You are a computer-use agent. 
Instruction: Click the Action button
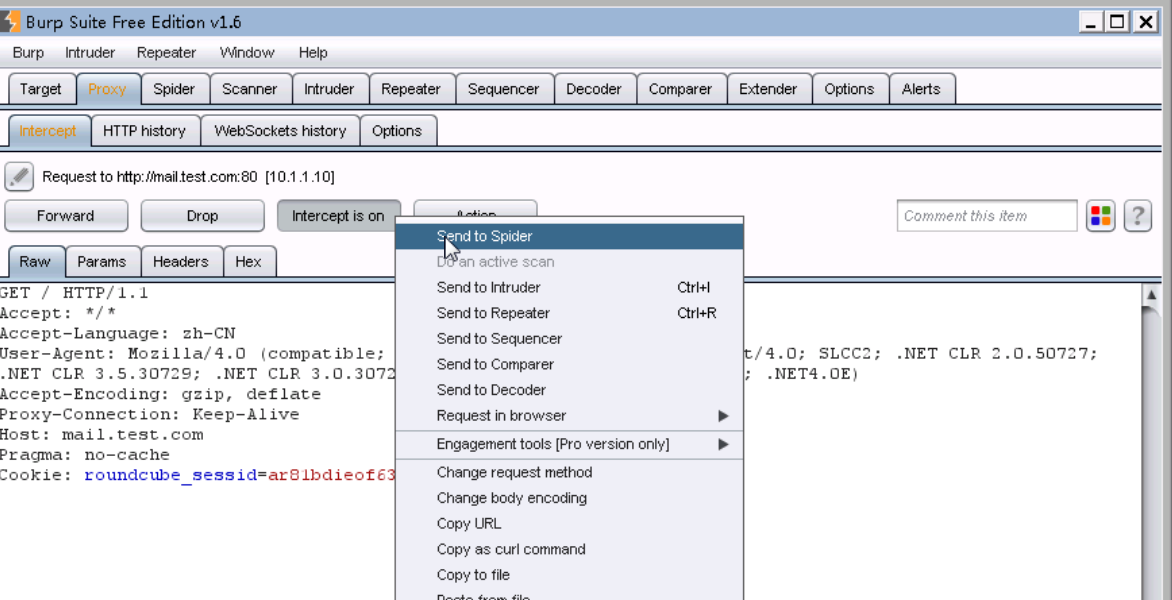pyautogui.click(x=475, y=208)
